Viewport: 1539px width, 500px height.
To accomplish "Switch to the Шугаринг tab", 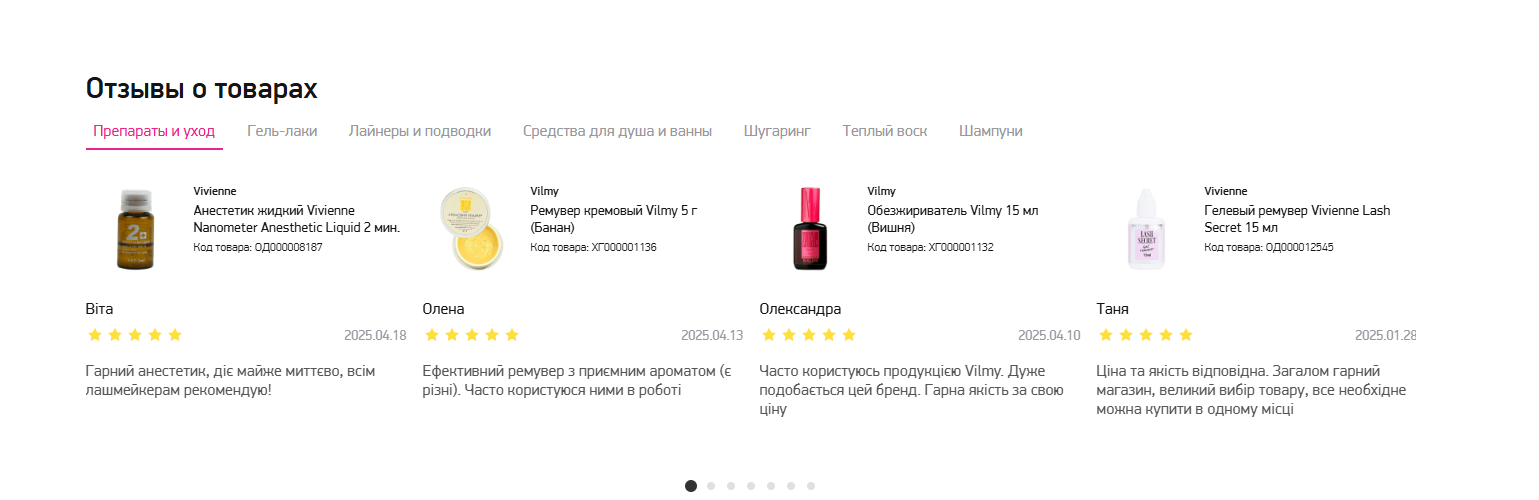I will coord(777,131).
